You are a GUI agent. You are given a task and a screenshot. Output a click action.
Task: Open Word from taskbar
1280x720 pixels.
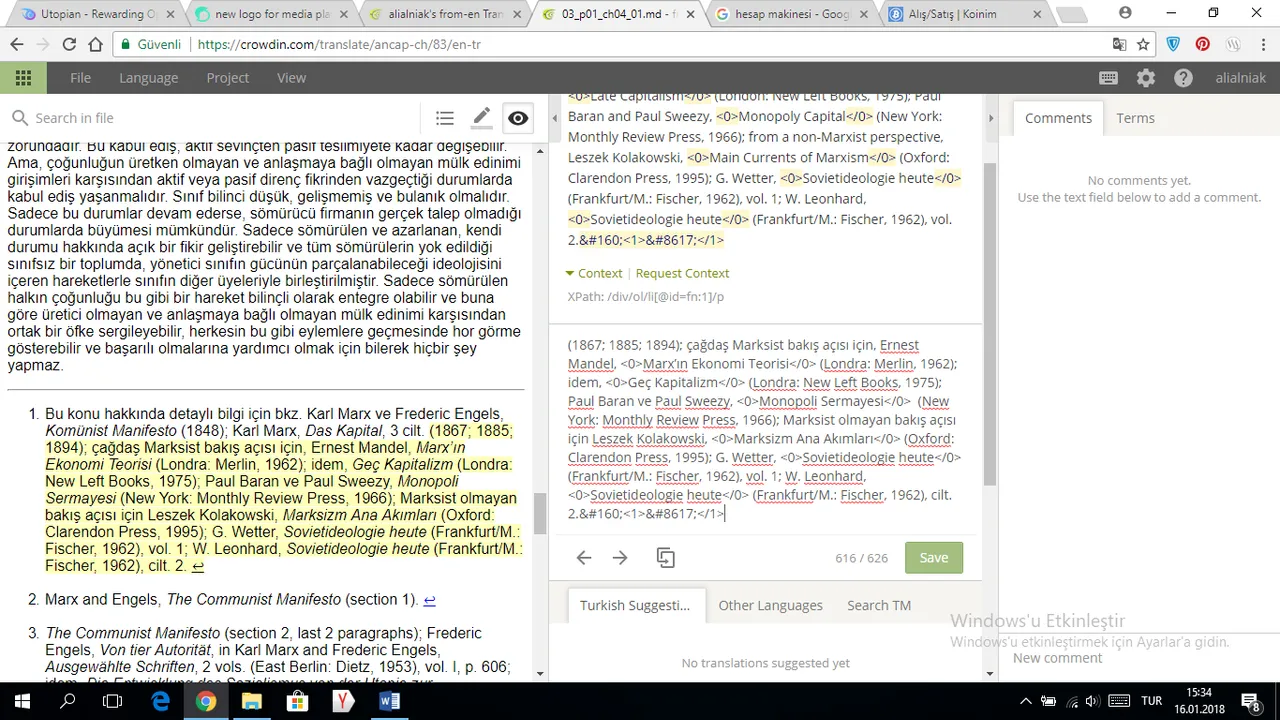pyautogui.click(x=389, y=701)
